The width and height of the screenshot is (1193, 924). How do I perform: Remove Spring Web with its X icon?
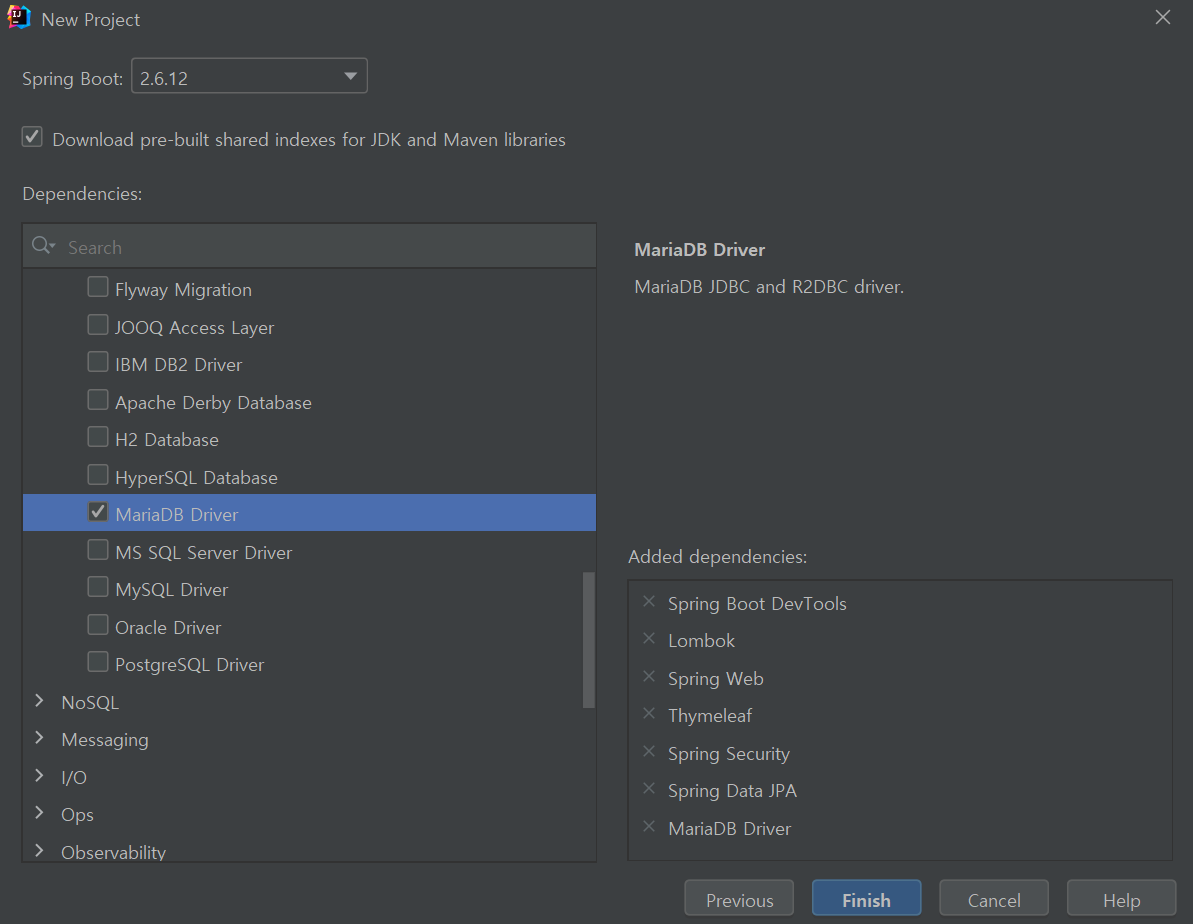(x=649, y=676)
